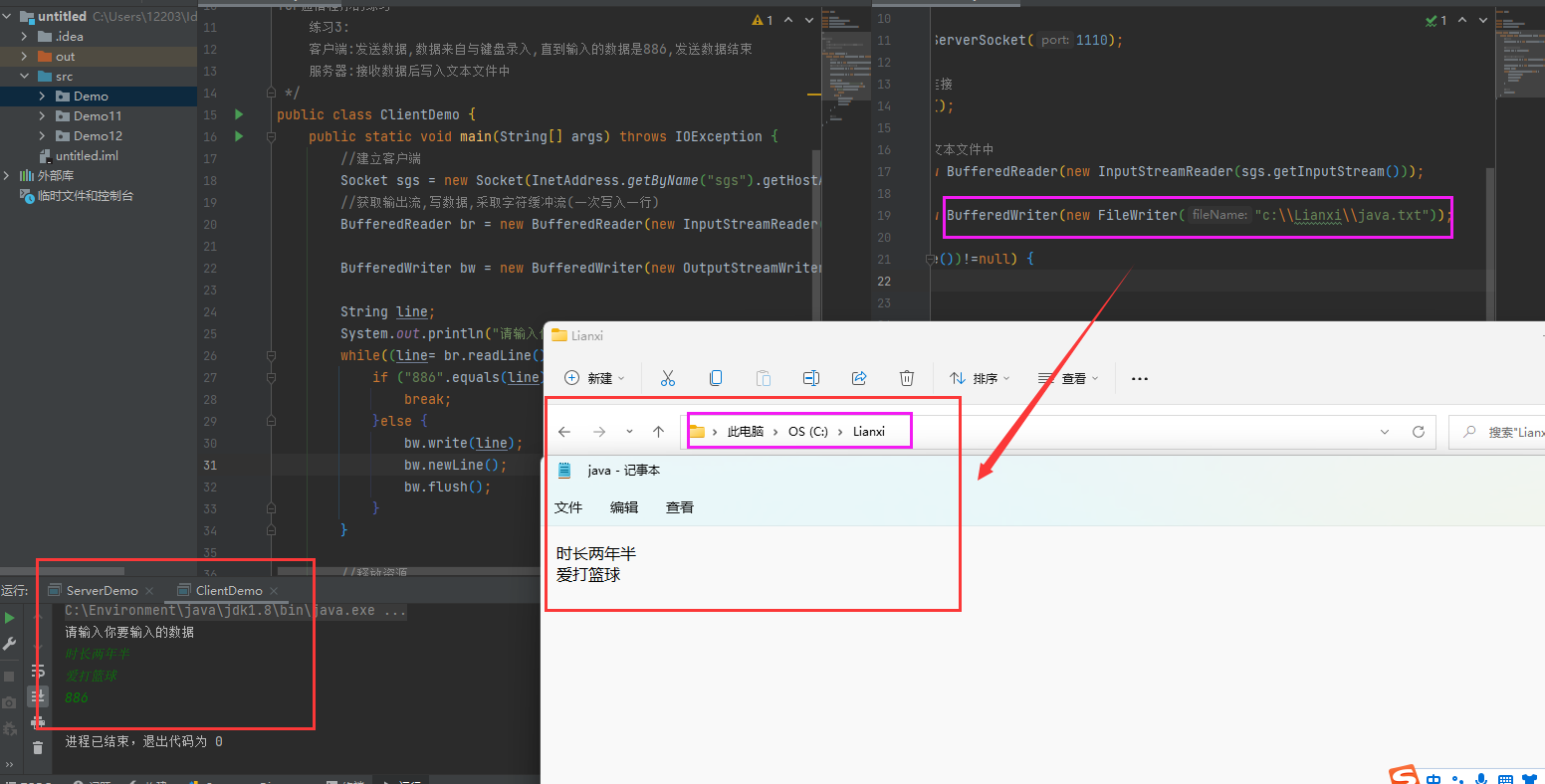Expand the Demo12 package
The image size is (1545, 784).
point(42,135)
